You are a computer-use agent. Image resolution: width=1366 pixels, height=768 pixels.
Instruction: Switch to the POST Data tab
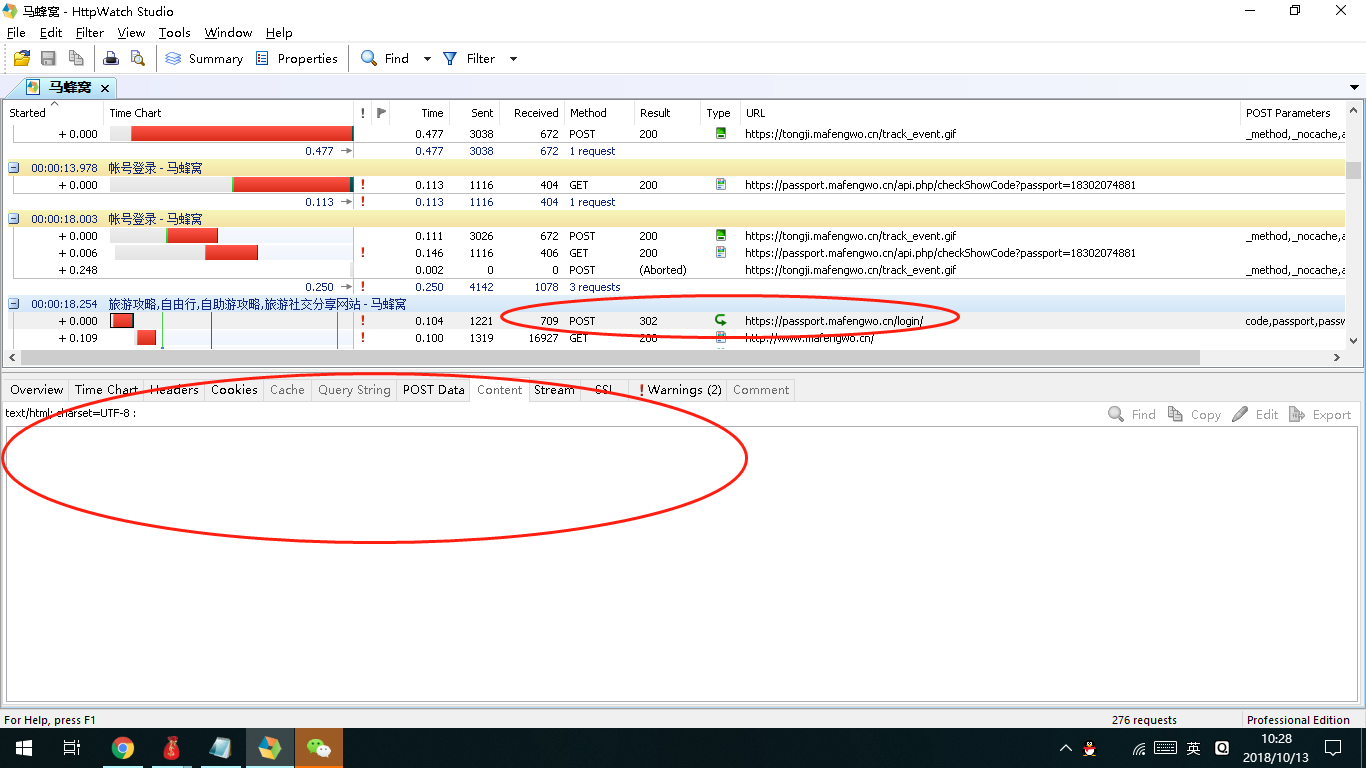coord(433,390)
